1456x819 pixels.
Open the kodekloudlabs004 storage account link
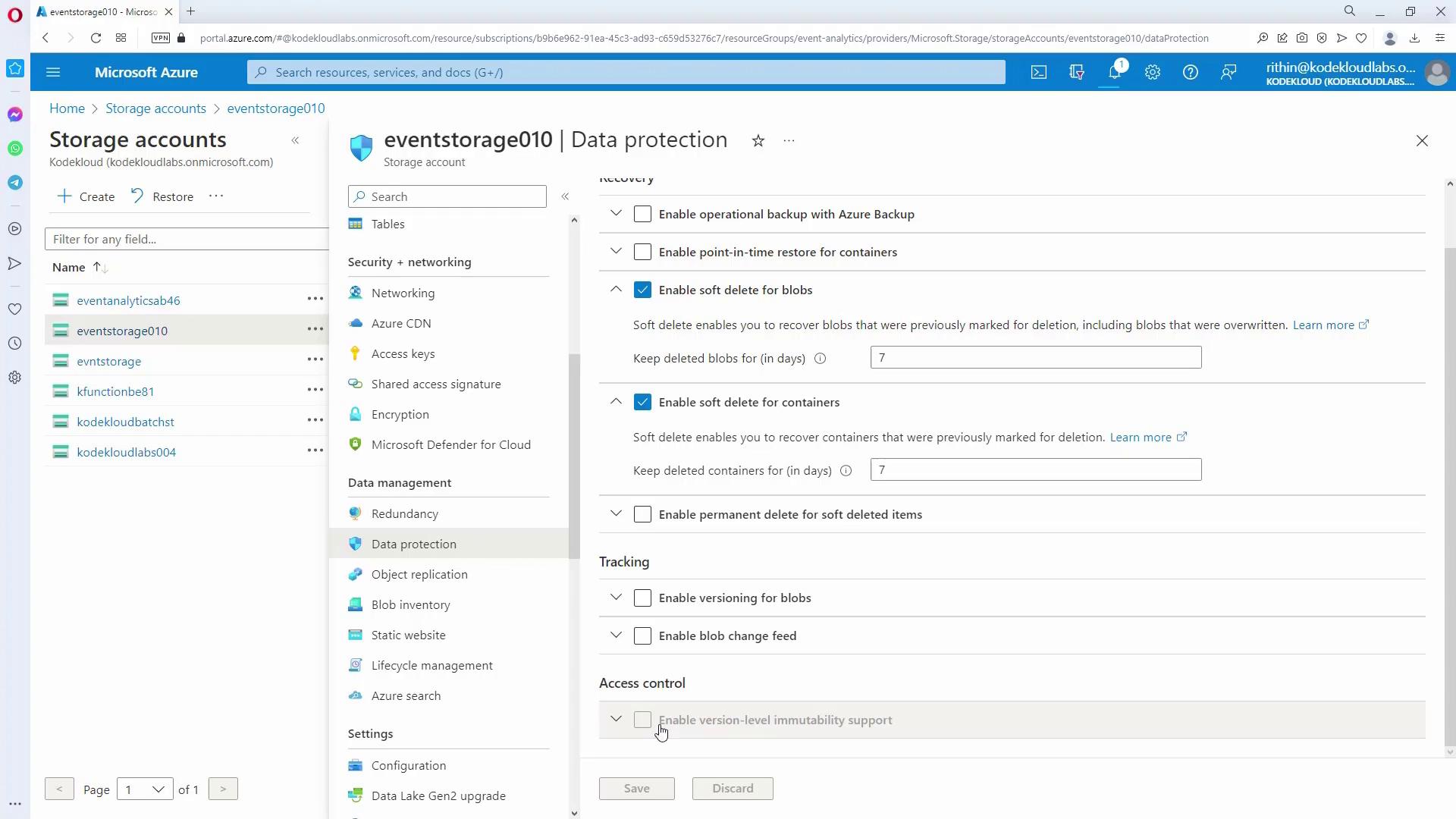click(126, 452)
